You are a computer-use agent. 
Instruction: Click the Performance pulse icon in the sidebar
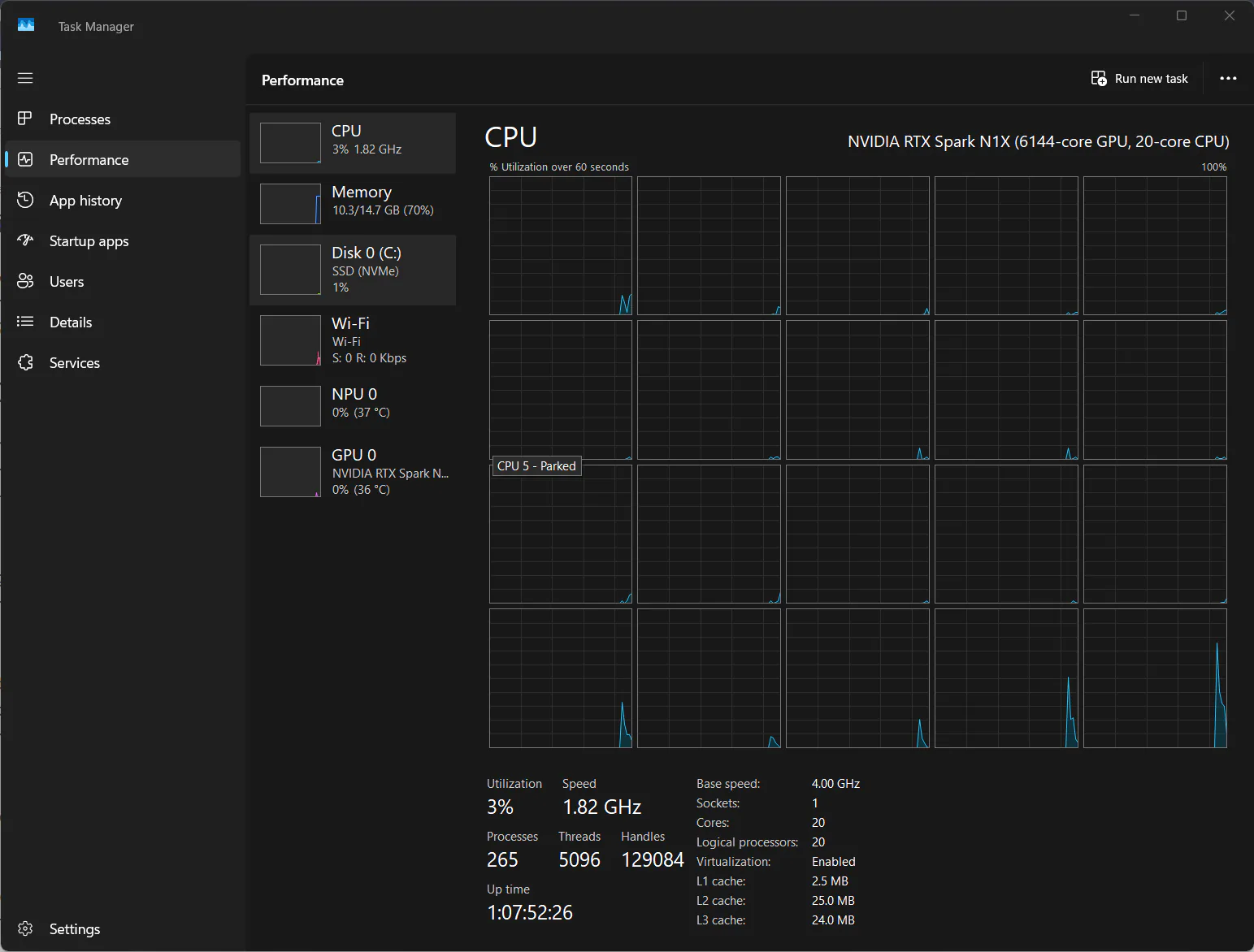click(x=25, y=159)
